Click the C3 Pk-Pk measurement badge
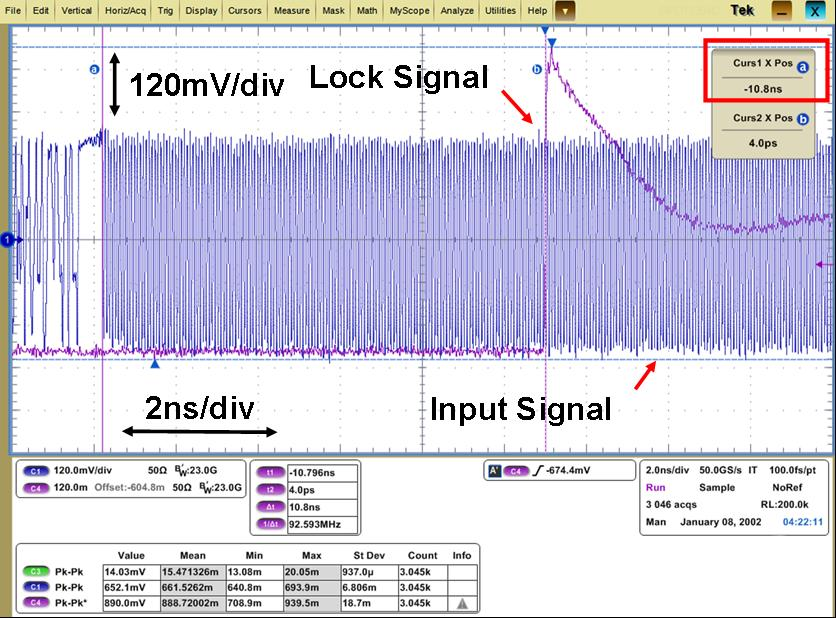The image size is (836, 618). (x=35, y=570)
